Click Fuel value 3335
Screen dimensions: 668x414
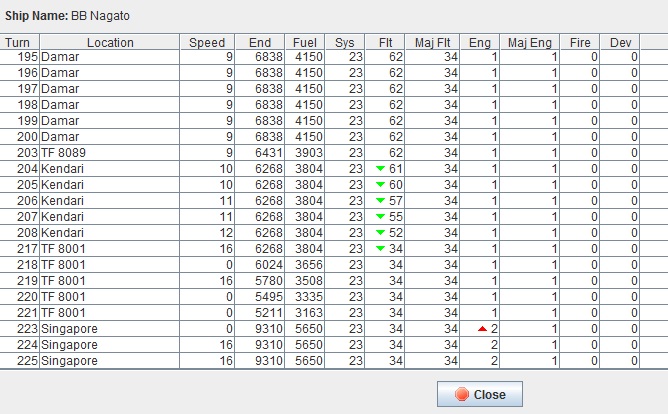pos(305,296)
